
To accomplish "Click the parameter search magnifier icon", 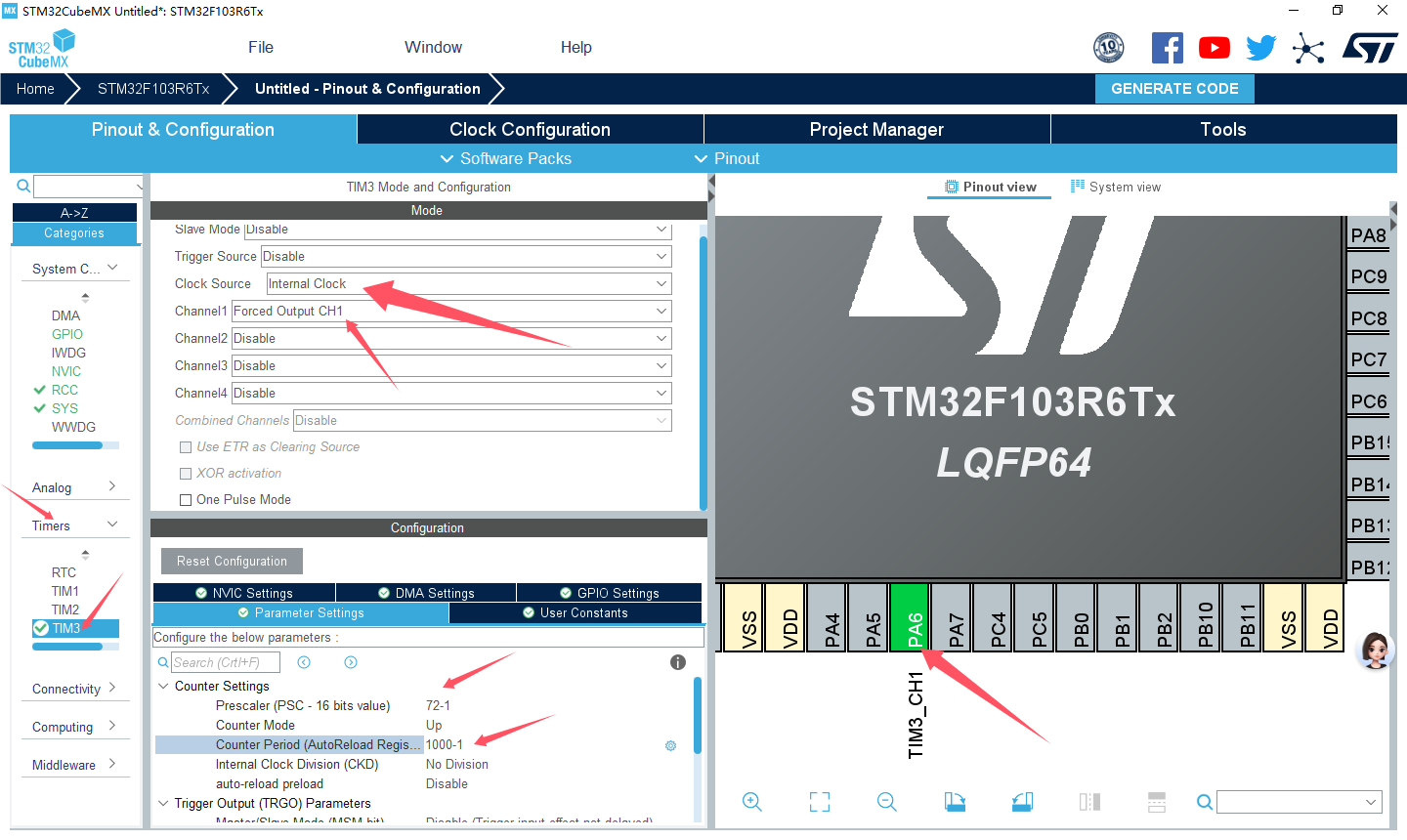I will click(163, 662).
